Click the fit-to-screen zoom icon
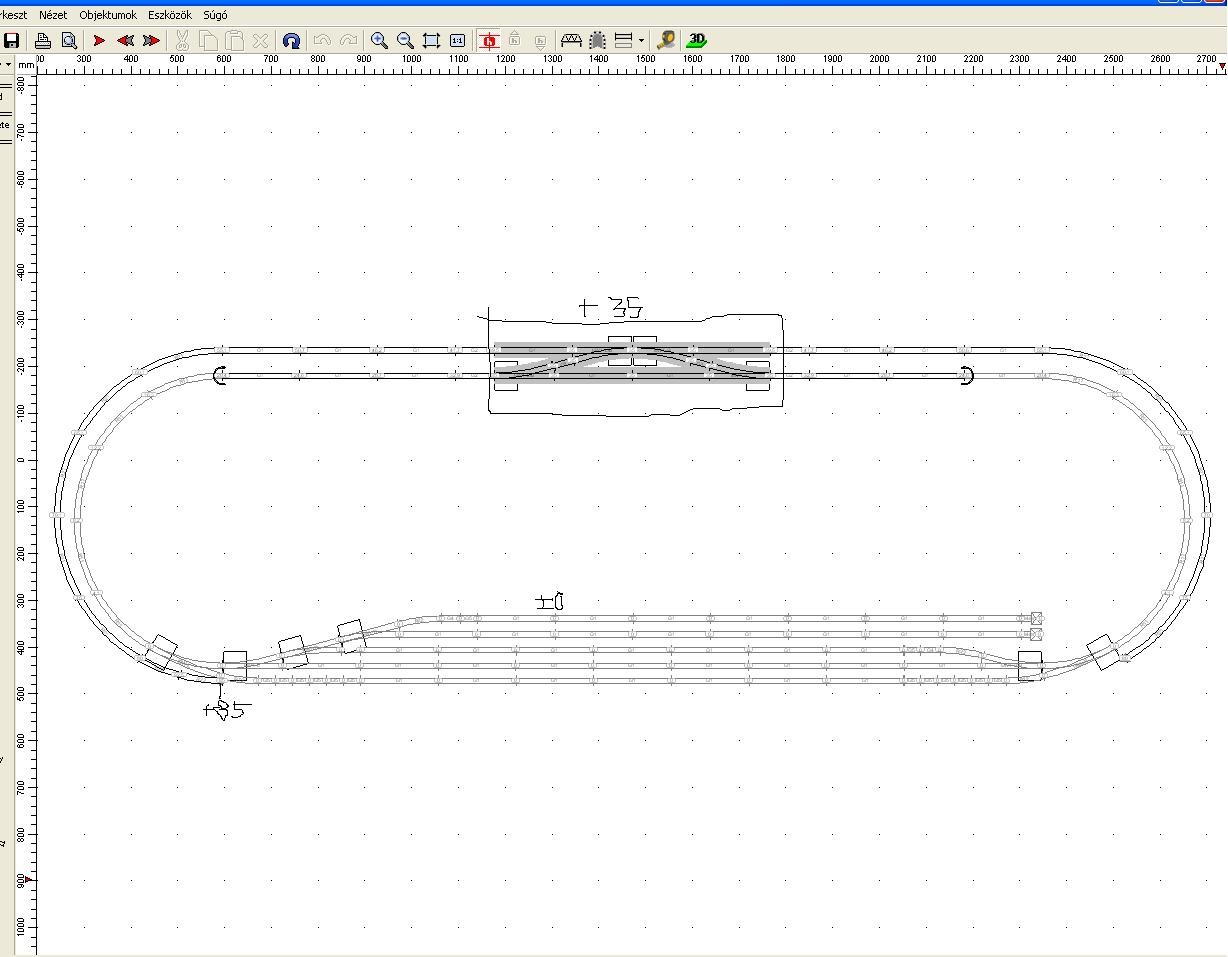Image resolution: width=1228 pixels, height=957 pixels. [x=431, y=41]
